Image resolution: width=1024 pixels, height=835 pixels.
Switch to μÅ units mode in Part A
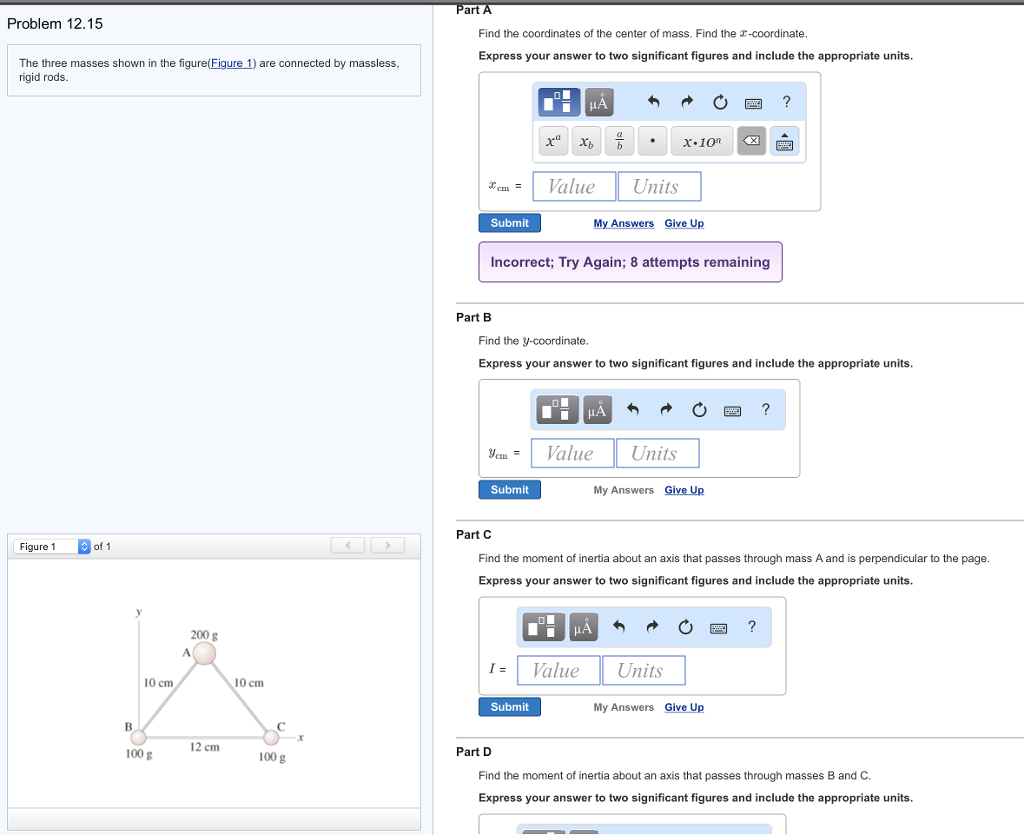point(597,101)
